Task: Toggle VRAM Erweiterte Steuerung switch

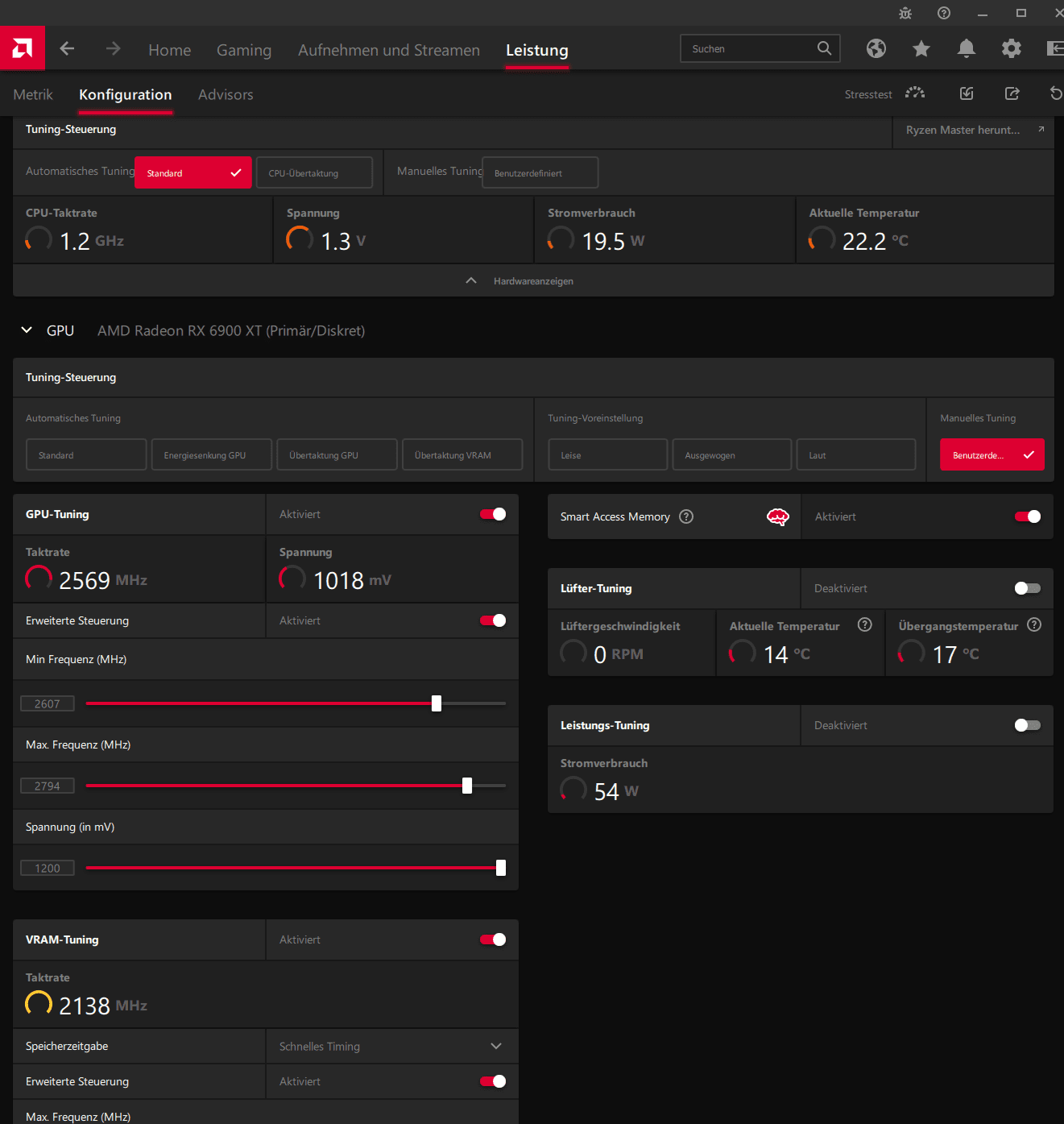Action: (x=493, y=1081)
